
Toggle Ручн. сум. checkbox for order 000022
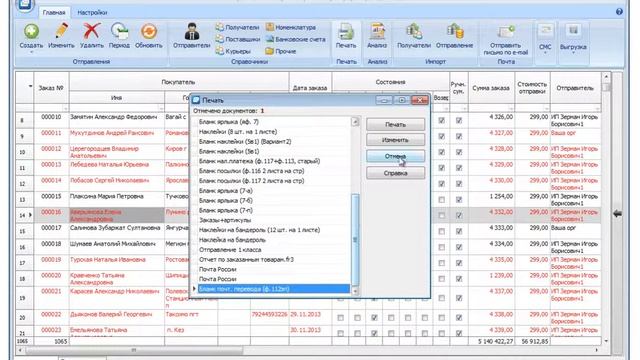pyautogui.click(x=459, y=318)
